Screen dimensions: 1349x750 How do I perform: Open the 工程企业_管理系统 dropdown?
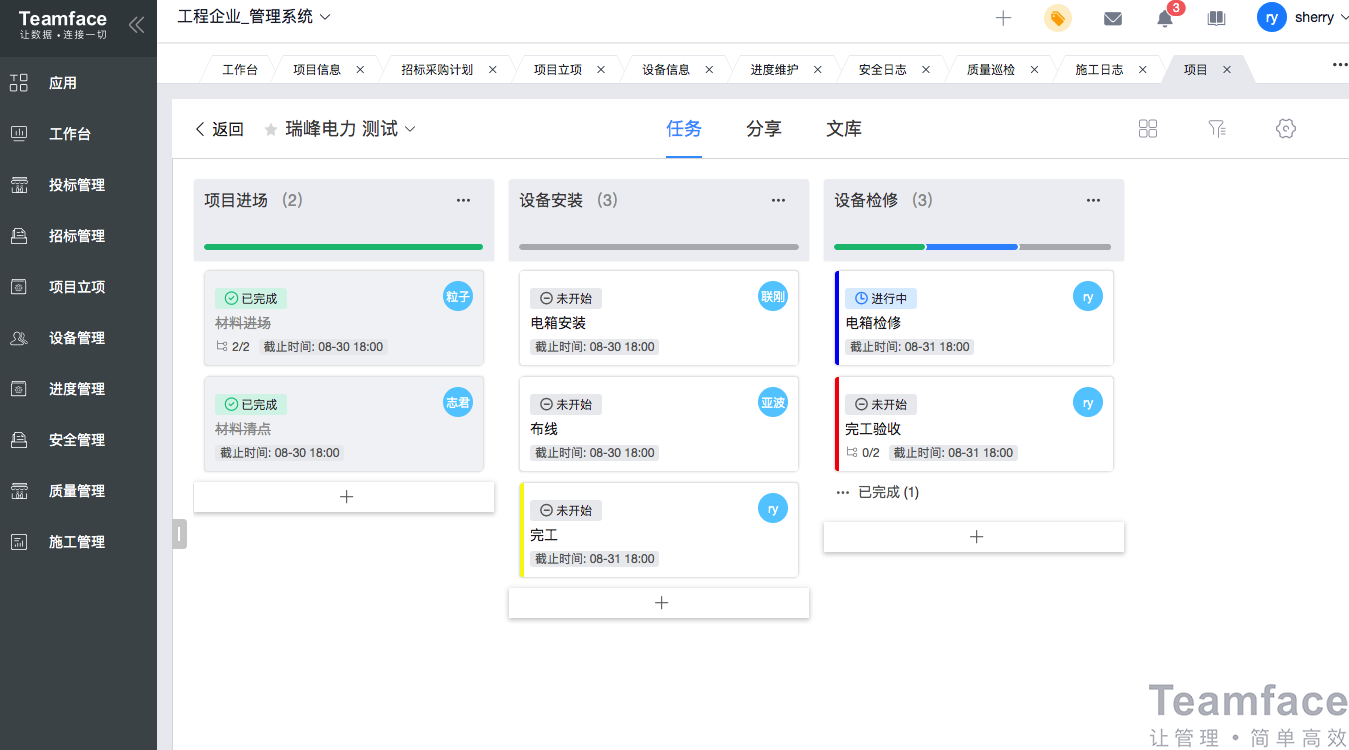(327, 17)
